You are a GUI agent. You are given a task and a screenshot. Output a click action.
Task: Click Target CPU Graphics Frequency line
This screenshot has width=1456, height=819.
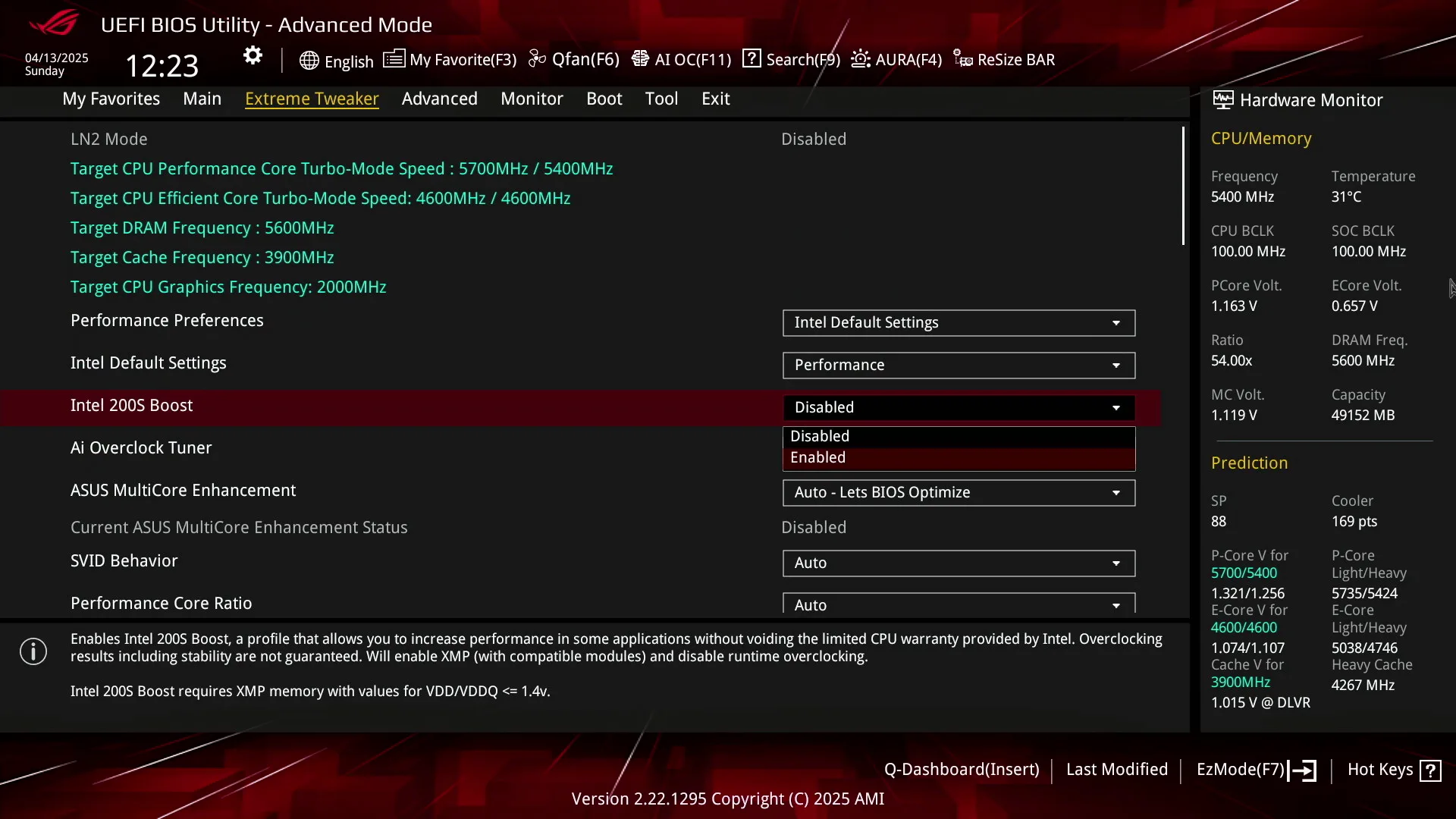pyautogui.click(x=228, y=287)
